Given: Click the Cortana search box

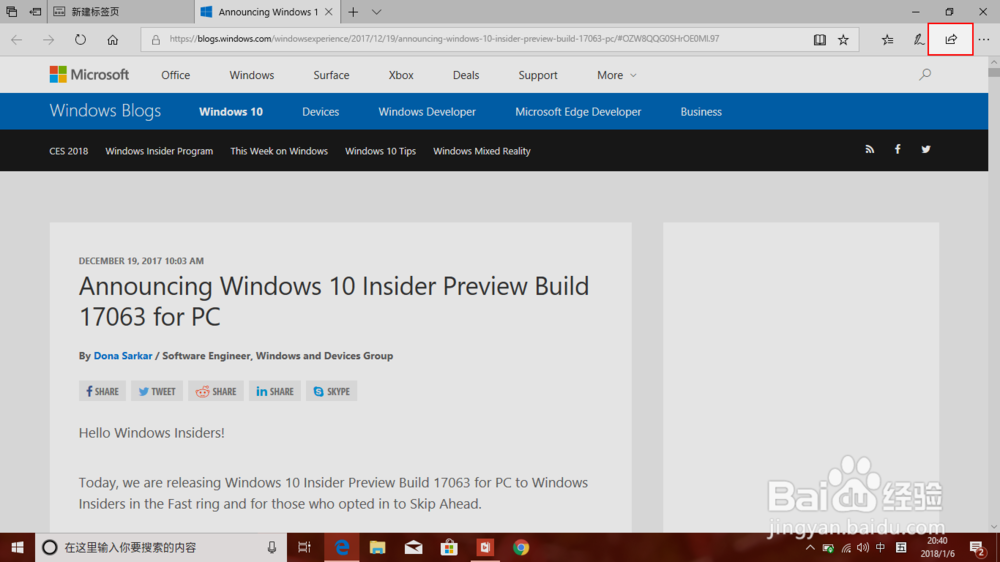Looking at the screenshot, I should click(161, 547).
